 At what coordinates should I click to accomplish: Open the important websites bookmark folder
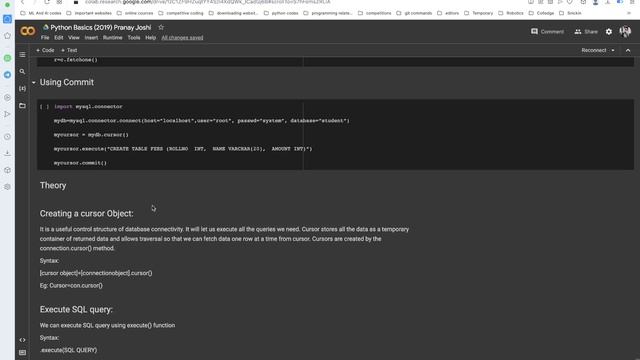point(89,13)
